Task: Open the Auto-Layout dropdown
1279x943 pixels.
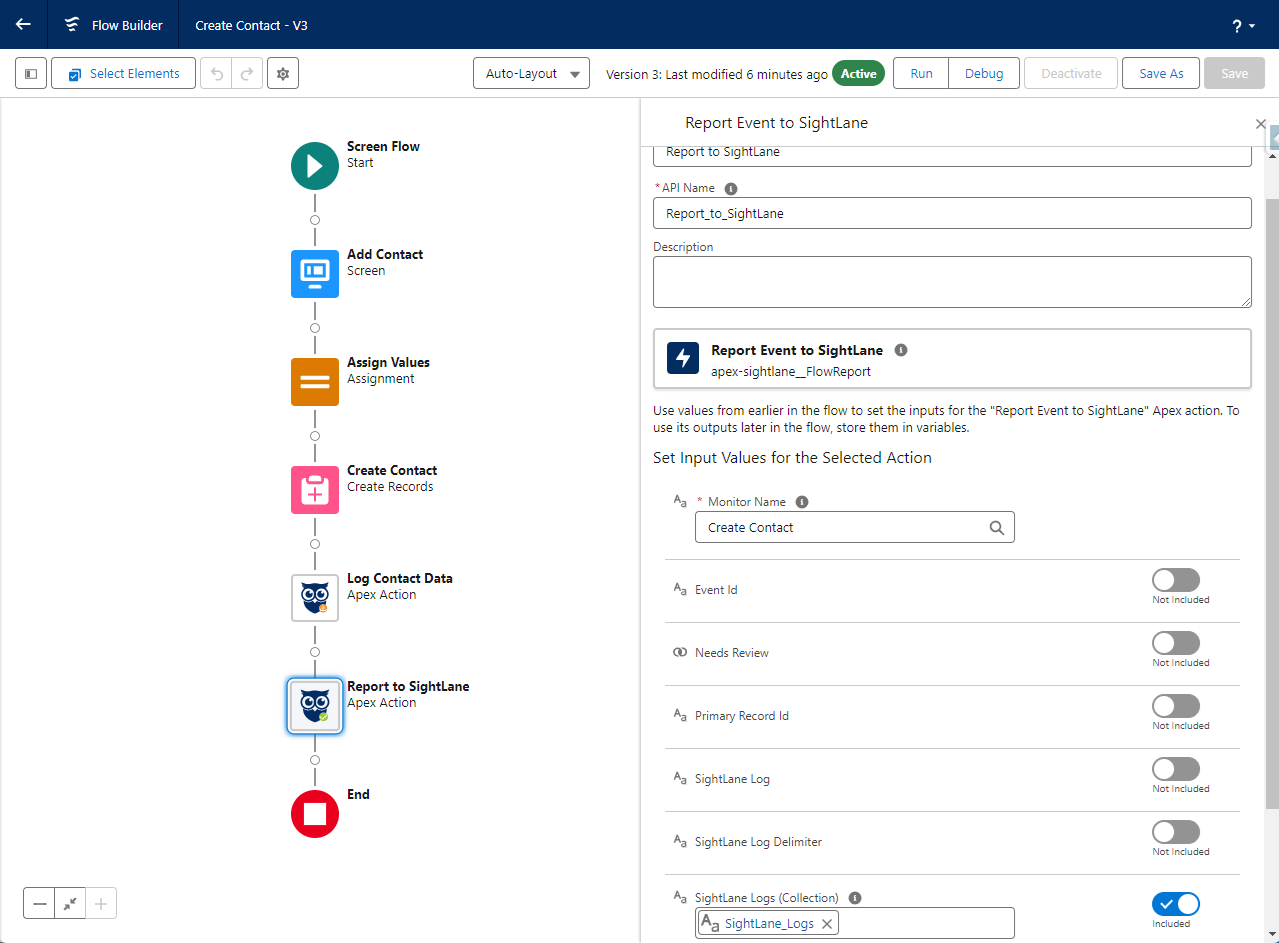Action: (531, 74)
